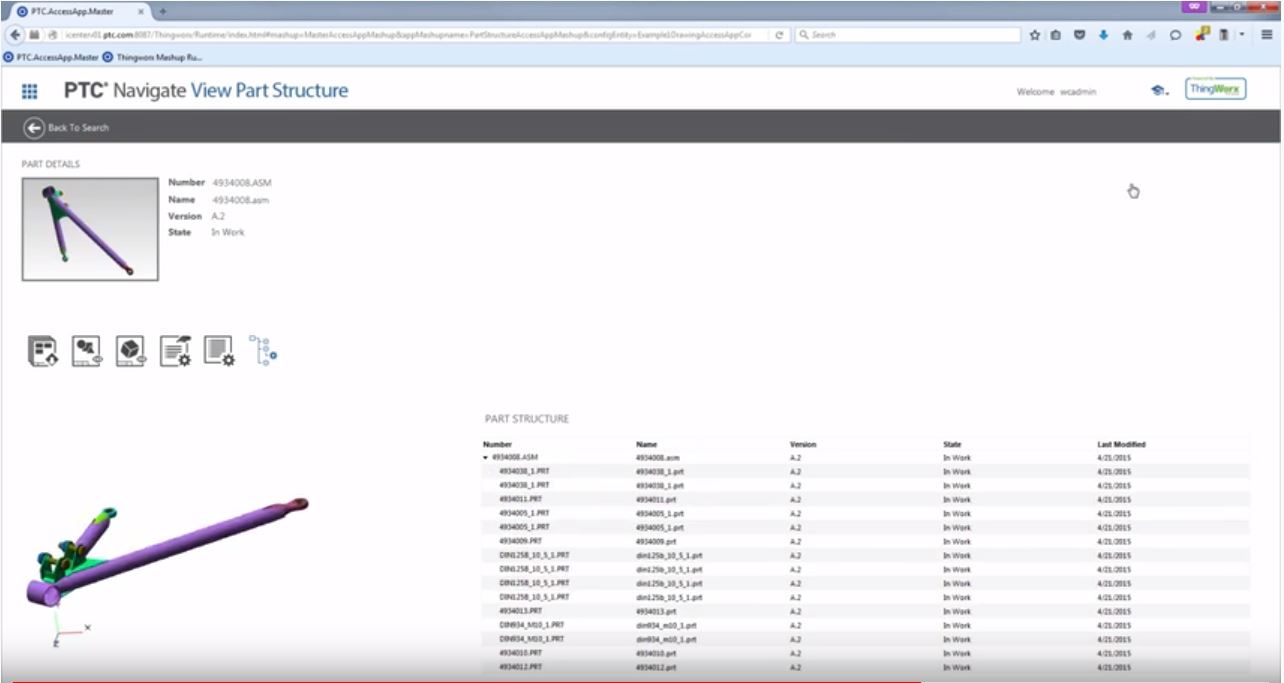This screenshot has width=1284, height=683.
Task: Select the part structure tree icon
Action: pos(263,350)
